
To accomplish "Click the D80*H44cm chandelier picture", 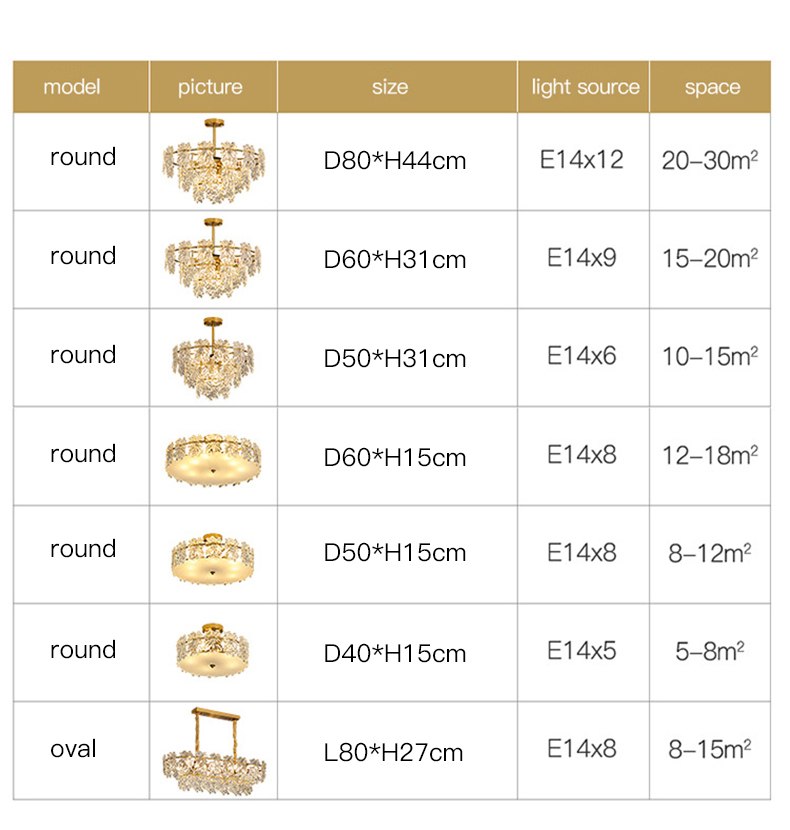I will coord(213,161).
